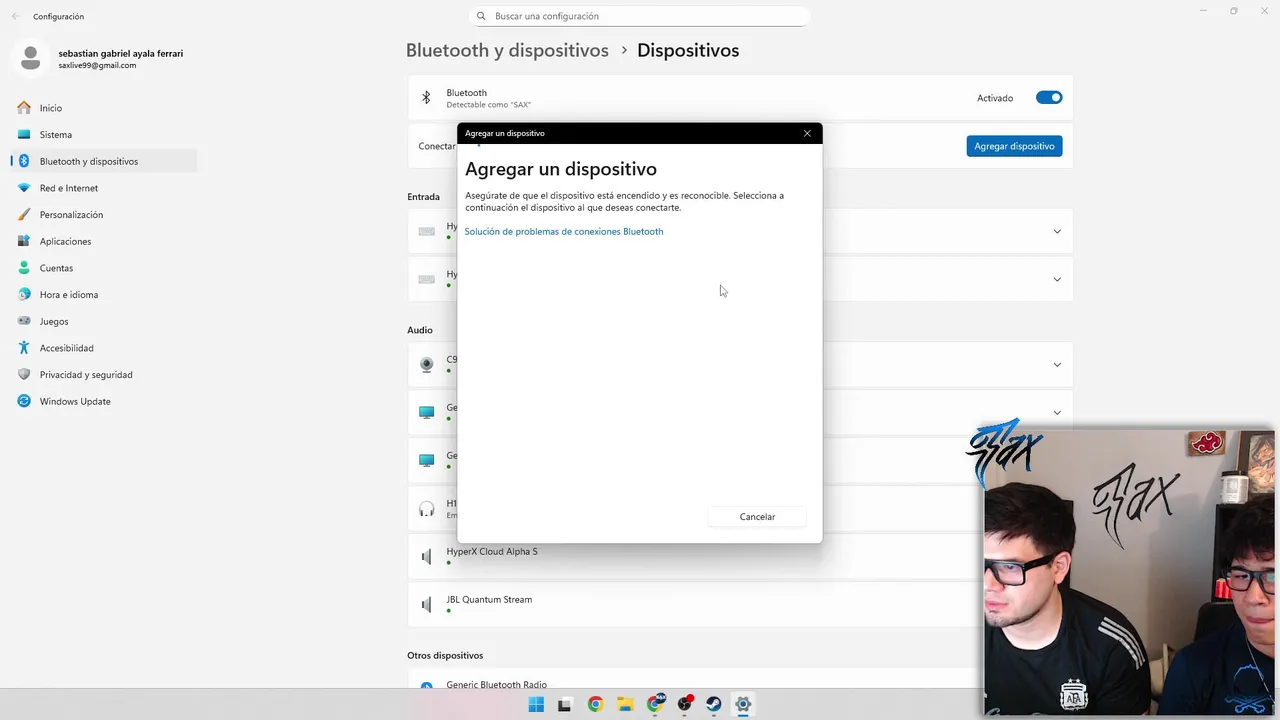Select the HyperX Cloud Alpha S device name
The image size is (1280, 720).
coord(492,552)
